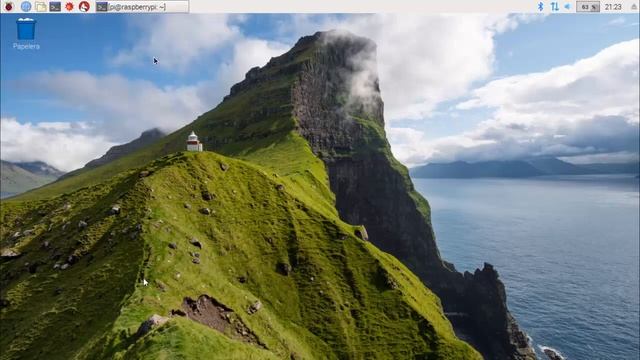The width and height of the screenshot is (640, 360).
Task: Switch to the pi@raspberrypi terminal window button
Action: (x=142, y=7)
